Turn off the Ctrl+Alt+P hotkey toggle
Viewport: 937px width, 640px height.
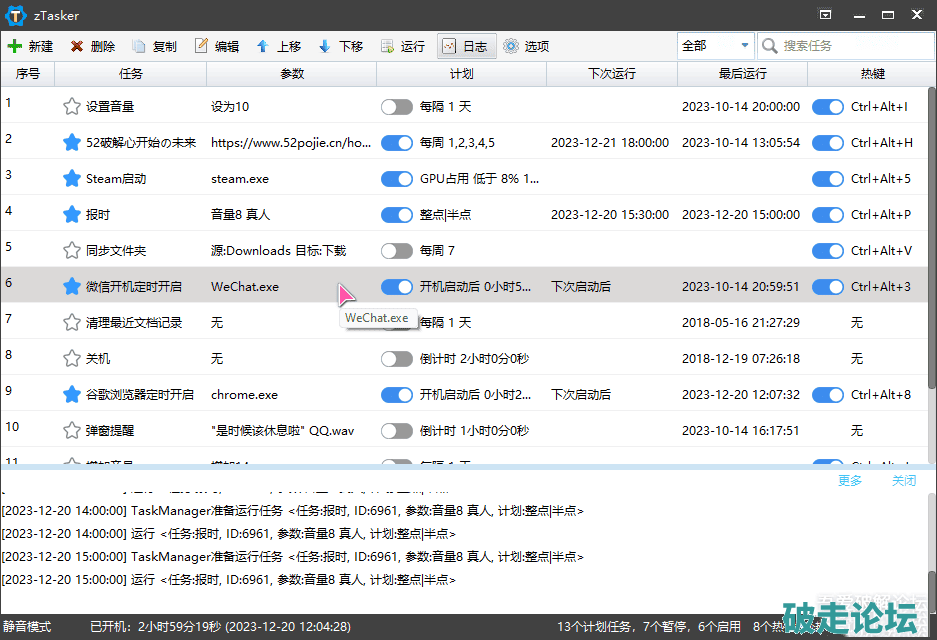pyautogui.click(x=828, y=215)
